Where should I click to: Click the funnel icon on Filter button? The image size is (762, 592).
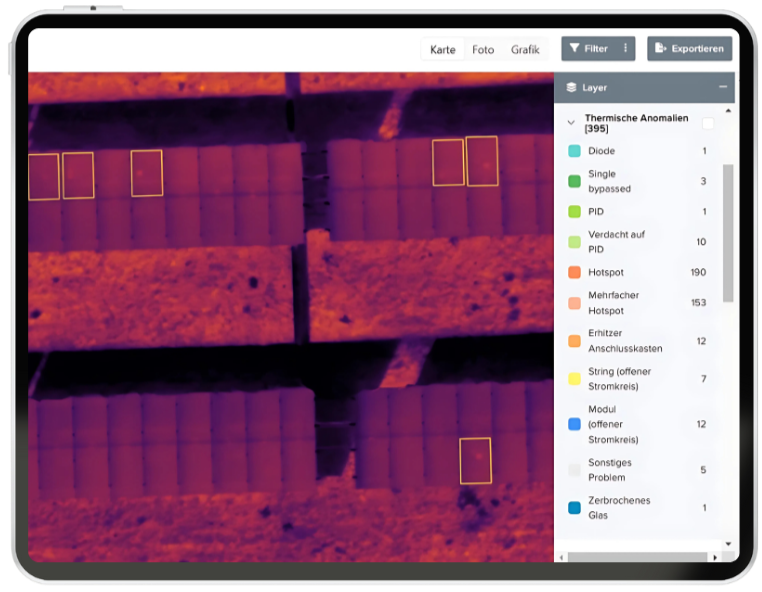575,48
